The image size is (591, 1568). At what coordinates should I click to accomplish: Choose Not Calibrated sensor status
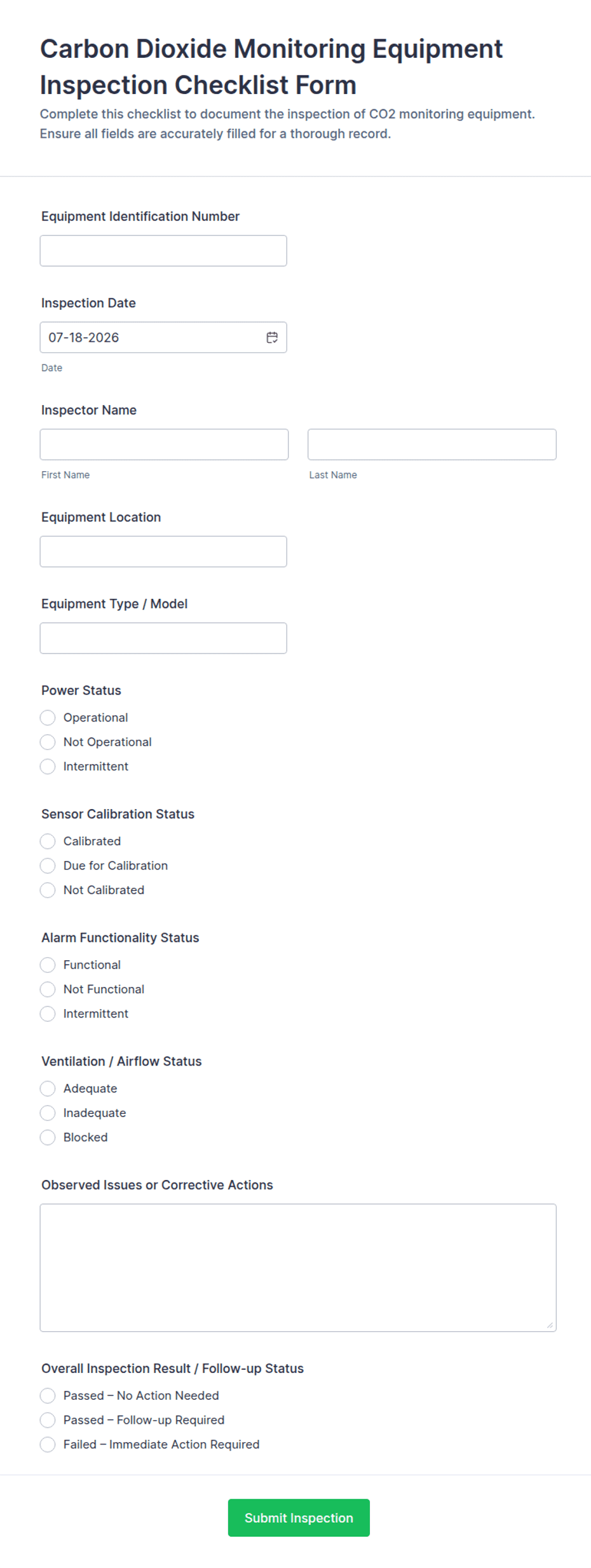48,890
